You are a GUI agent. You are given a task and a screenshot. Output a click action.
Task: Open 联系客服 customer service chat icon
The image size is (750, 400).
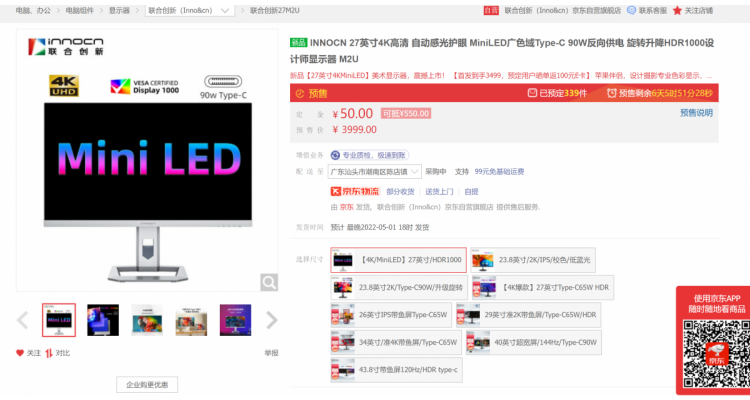click(x=631, y=11)
